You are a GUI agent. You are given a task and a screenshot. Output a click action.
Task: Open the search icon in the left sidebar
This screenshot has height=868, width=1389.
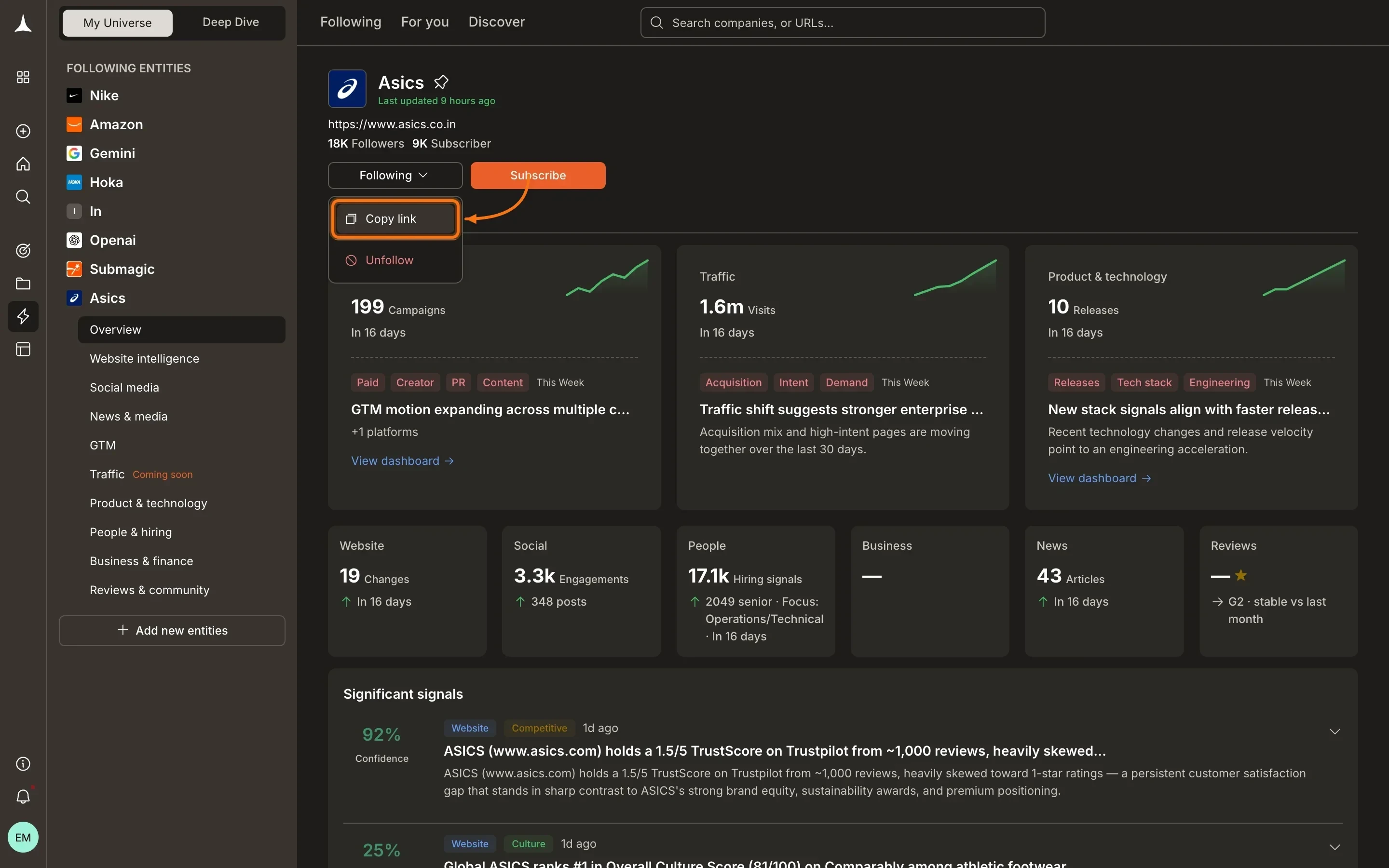click(23, 197)
